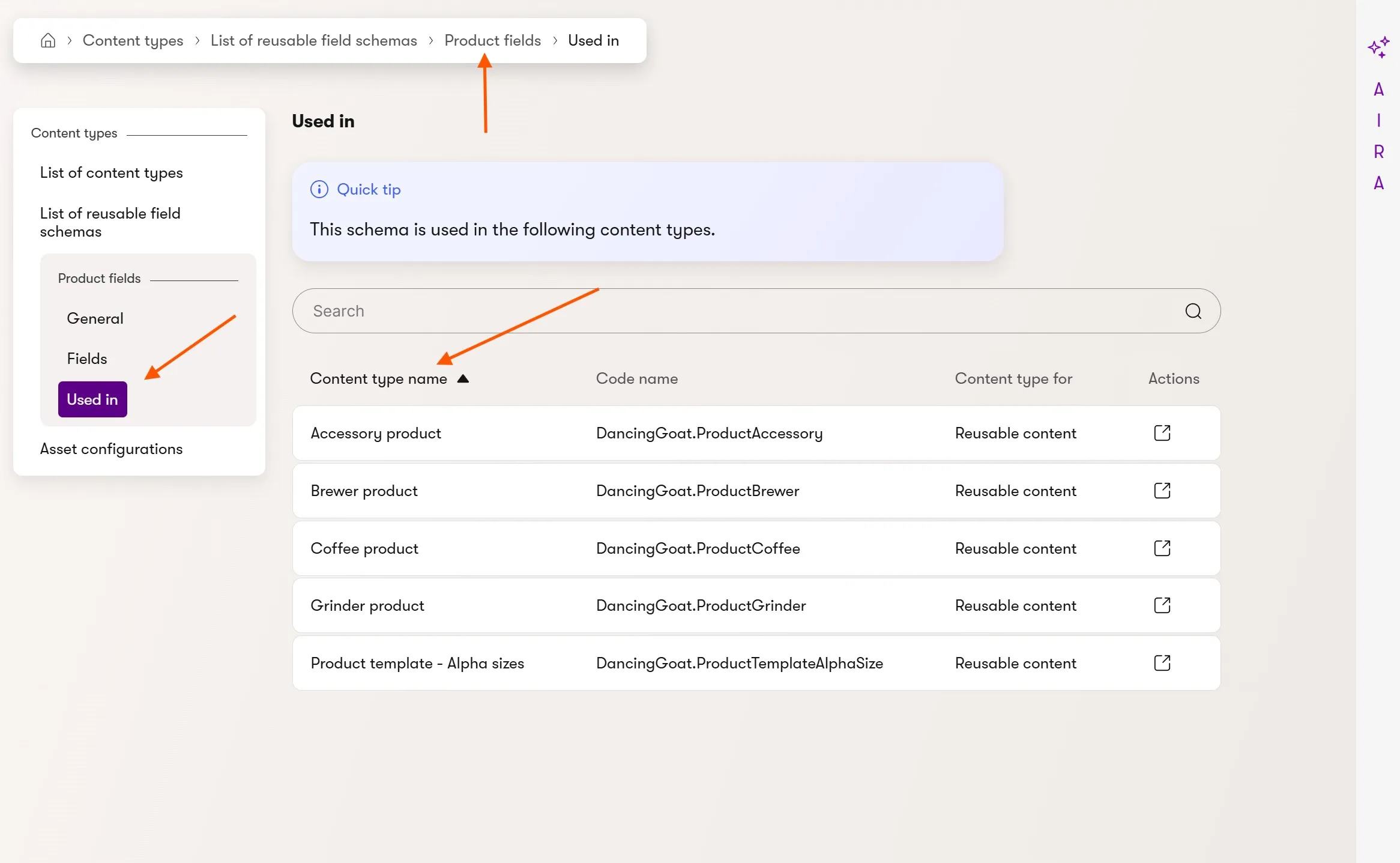The width and height of the screenshot is (1400, 863).
Task: Click the home icon in breadcrumb
Action: [x=48, y=40]
